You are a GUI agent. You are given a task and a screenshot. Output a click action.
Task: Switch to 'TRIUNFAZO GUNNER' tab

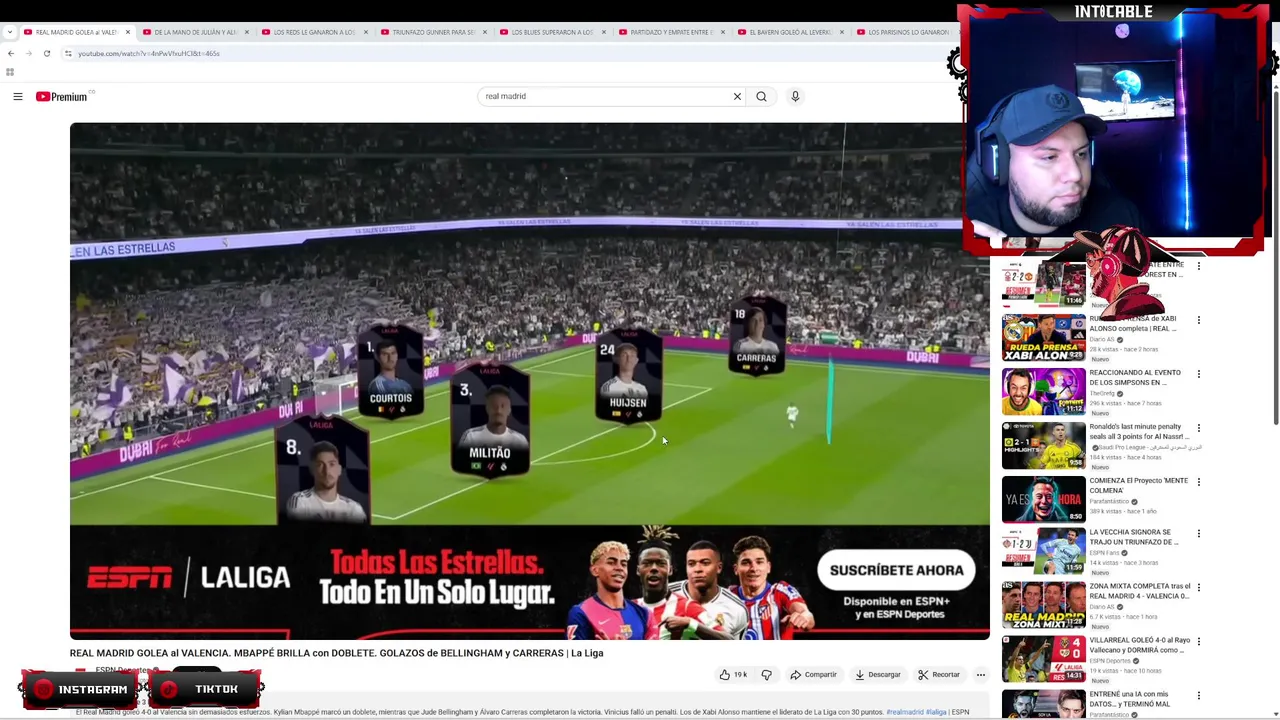coord(434,32)
